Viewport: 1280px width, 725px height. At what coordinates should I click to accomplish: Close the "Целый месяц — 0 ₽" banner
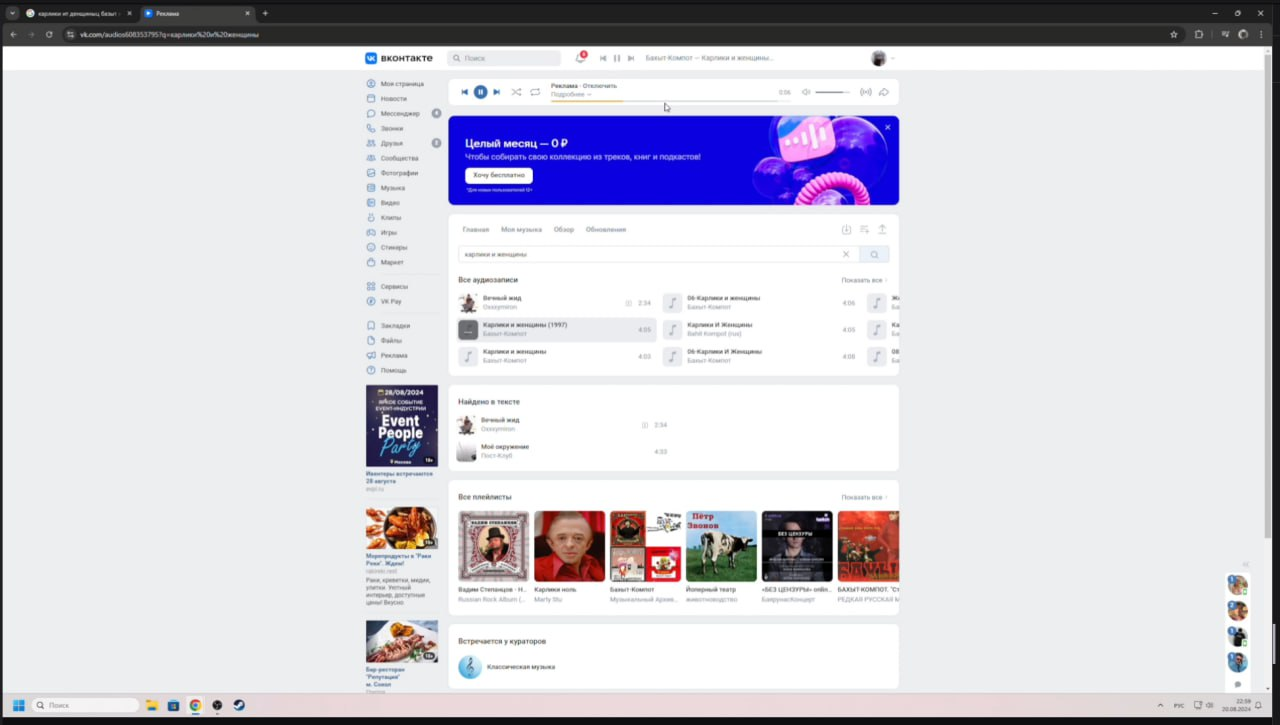point(887,127)
